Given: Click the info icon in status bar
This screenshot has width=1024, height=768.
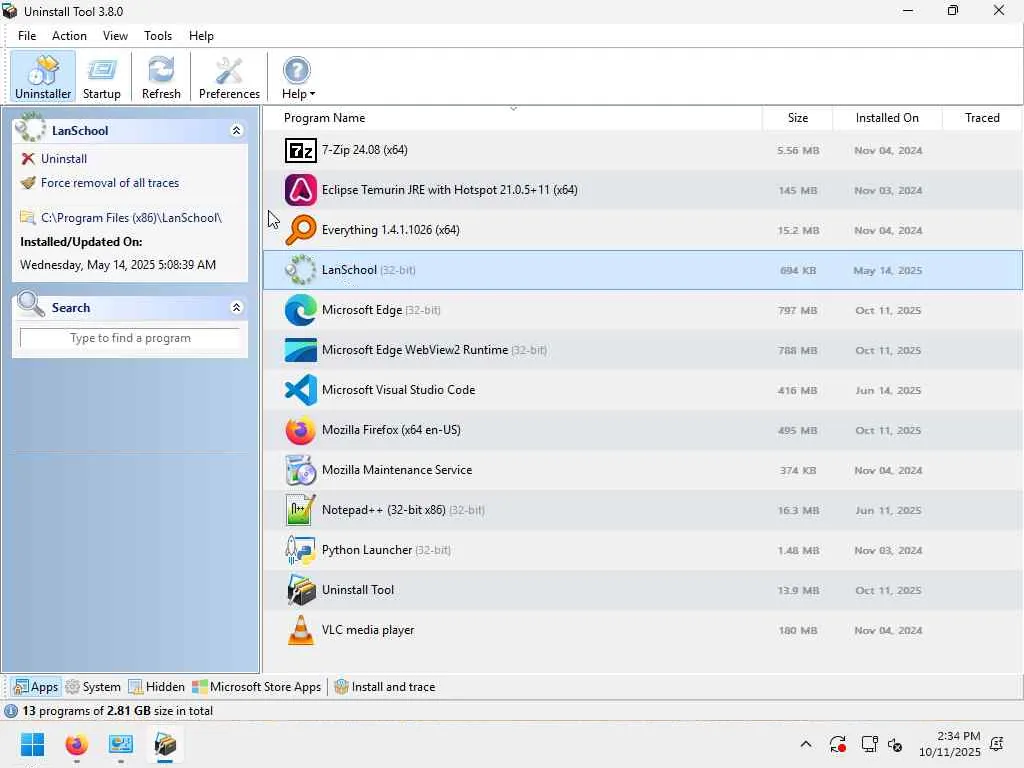Looking at the screenshot, I should tap(11, 711).
